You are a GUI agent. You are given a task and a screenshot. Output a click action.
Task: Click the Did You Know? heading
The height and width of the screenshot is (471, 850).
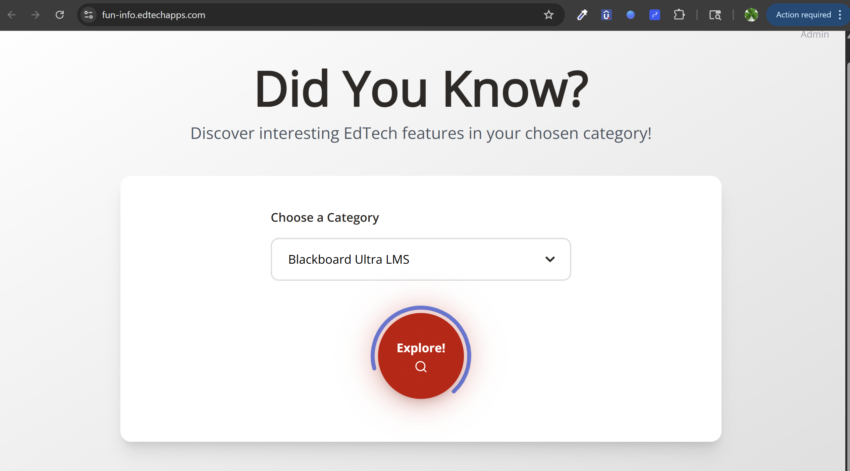point(421,88)
